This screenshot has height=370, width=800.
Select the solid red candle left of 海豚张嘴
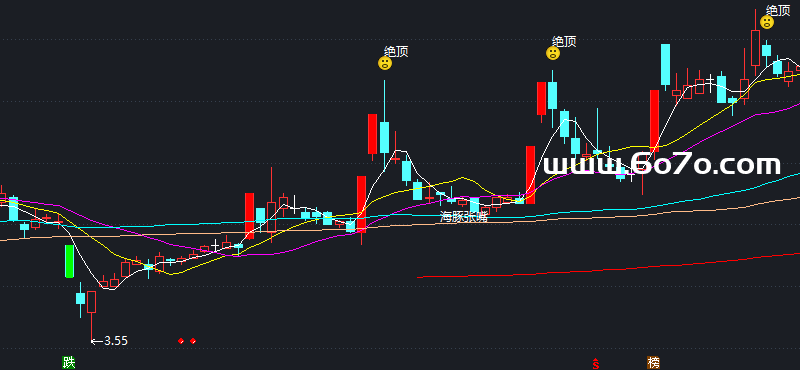point(361,204)
